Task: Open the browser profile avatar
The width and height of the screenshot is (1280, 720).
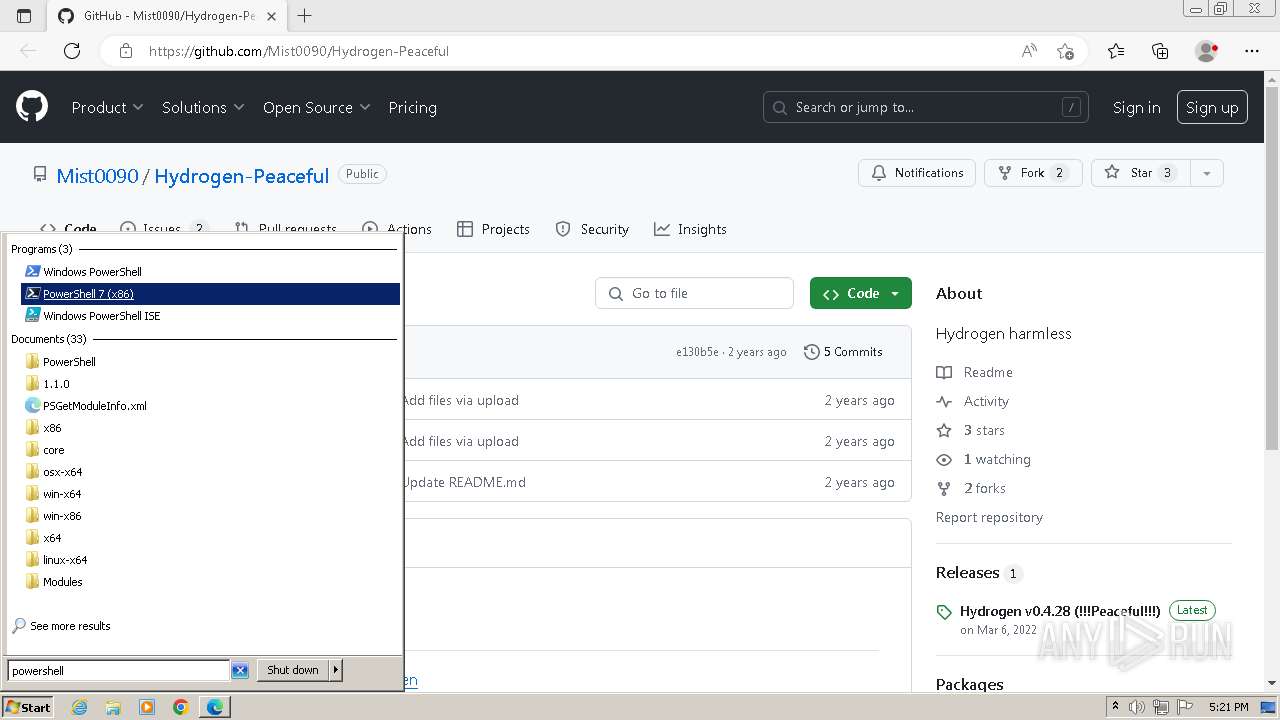Action: pyautogui.click(x=1207, y=51)
